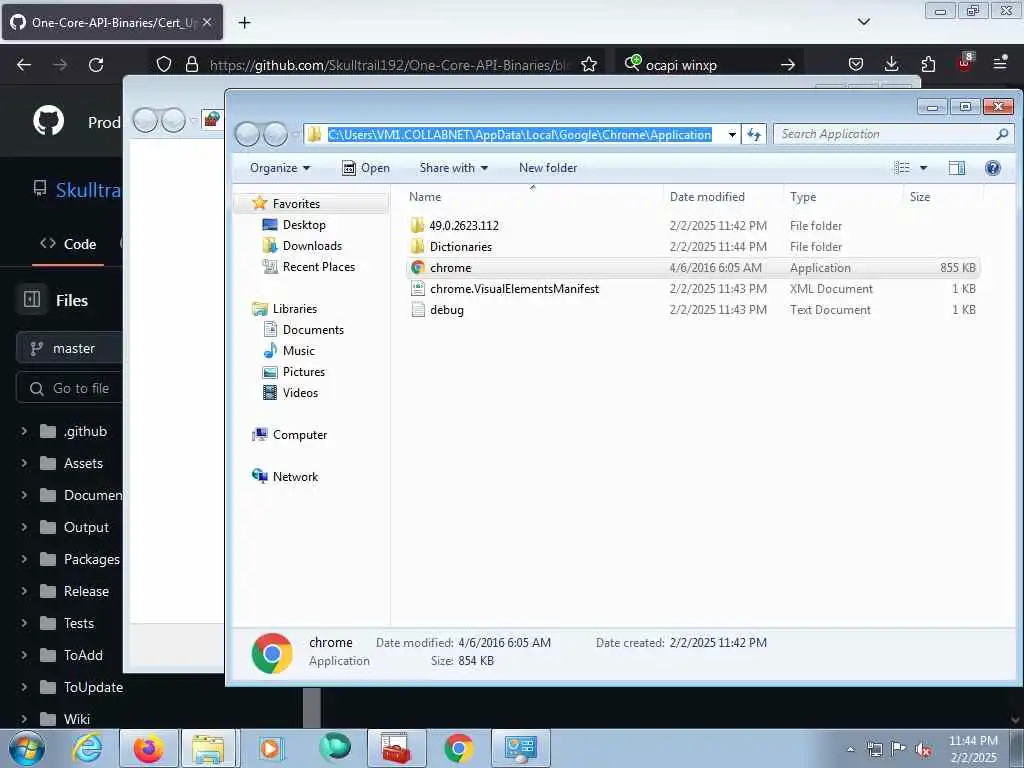Open address bar history dropdown
Viewport: 1024px width, 768px height.
pyautogui.click(x=732, y=135)
